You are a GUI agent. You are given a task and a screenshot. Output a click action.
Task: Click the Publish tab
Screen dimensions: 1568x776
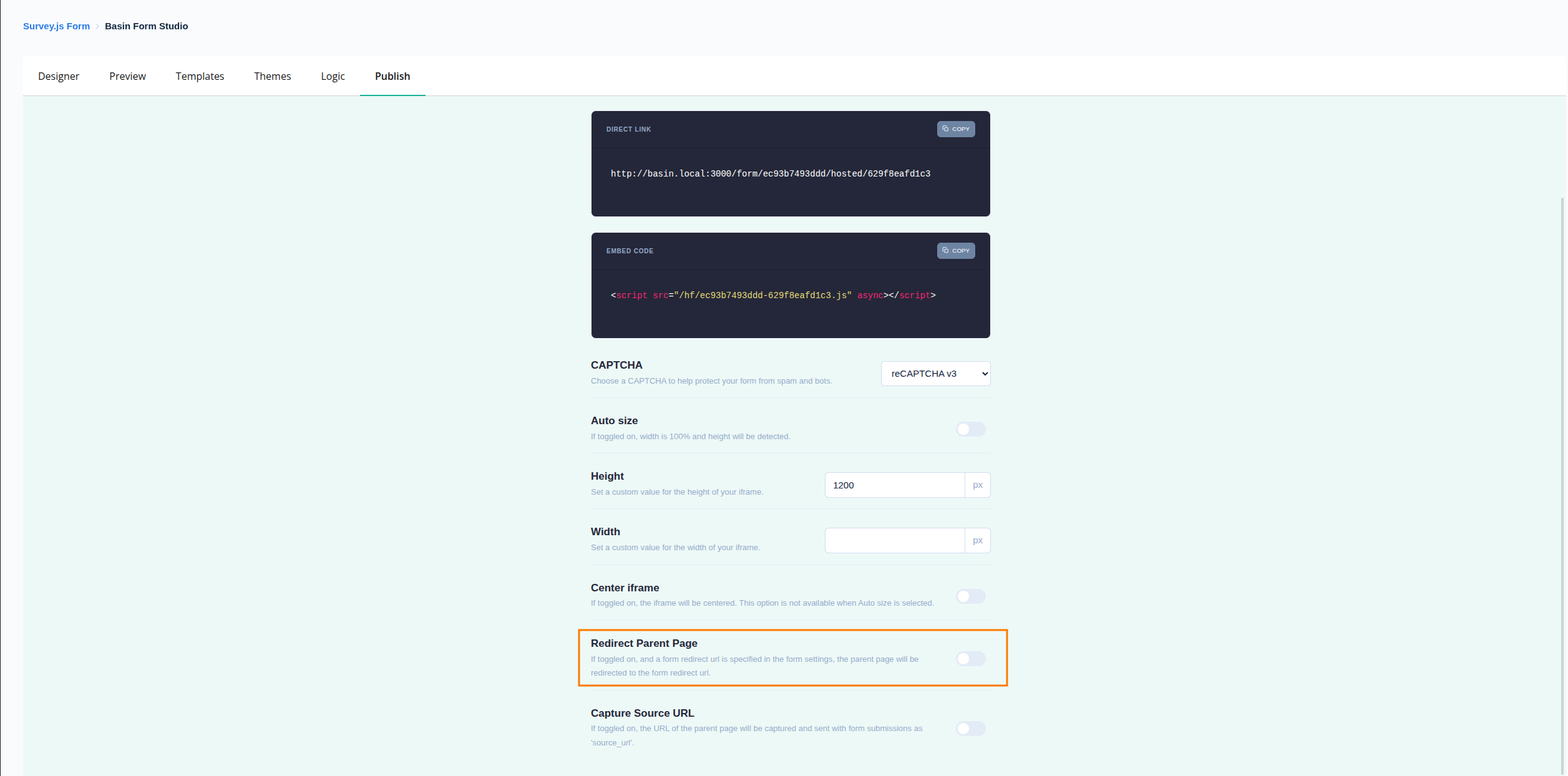click(392, 76)
